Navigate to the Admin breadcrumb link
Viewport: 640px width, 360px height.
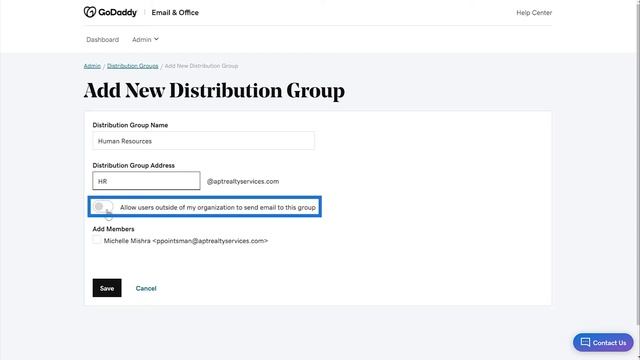(x=92, y=66)
